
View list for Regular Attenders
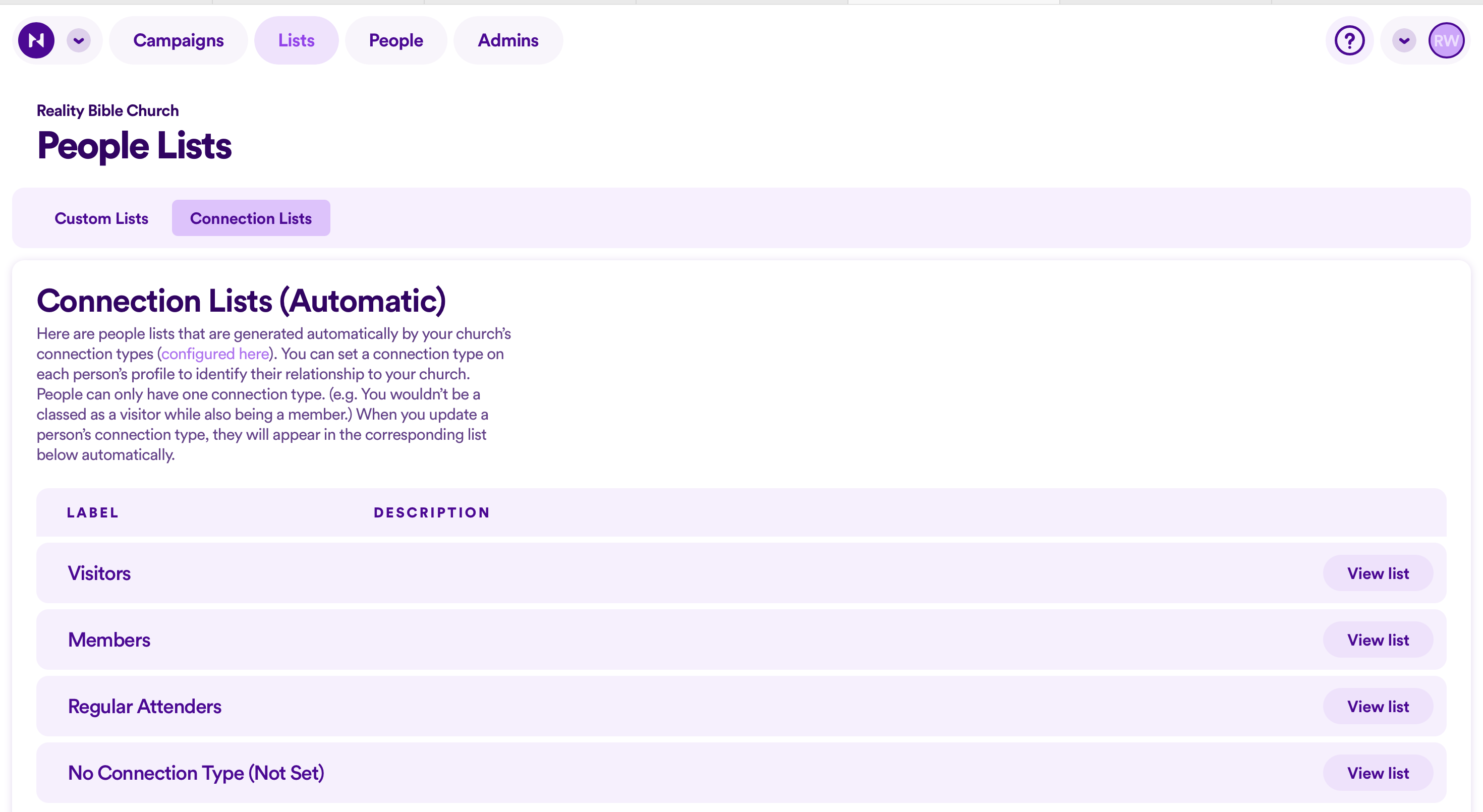1378,706
